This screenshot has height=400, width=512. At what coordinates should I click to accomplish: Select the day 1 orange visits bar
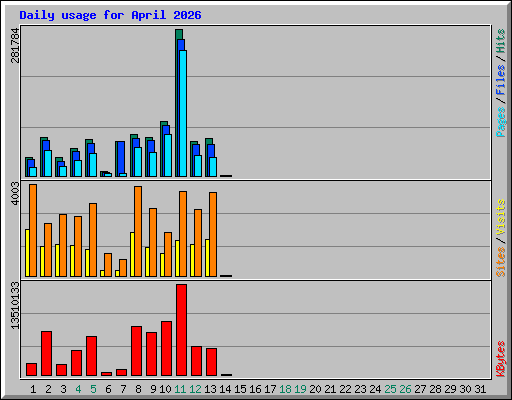coord(33,230)
